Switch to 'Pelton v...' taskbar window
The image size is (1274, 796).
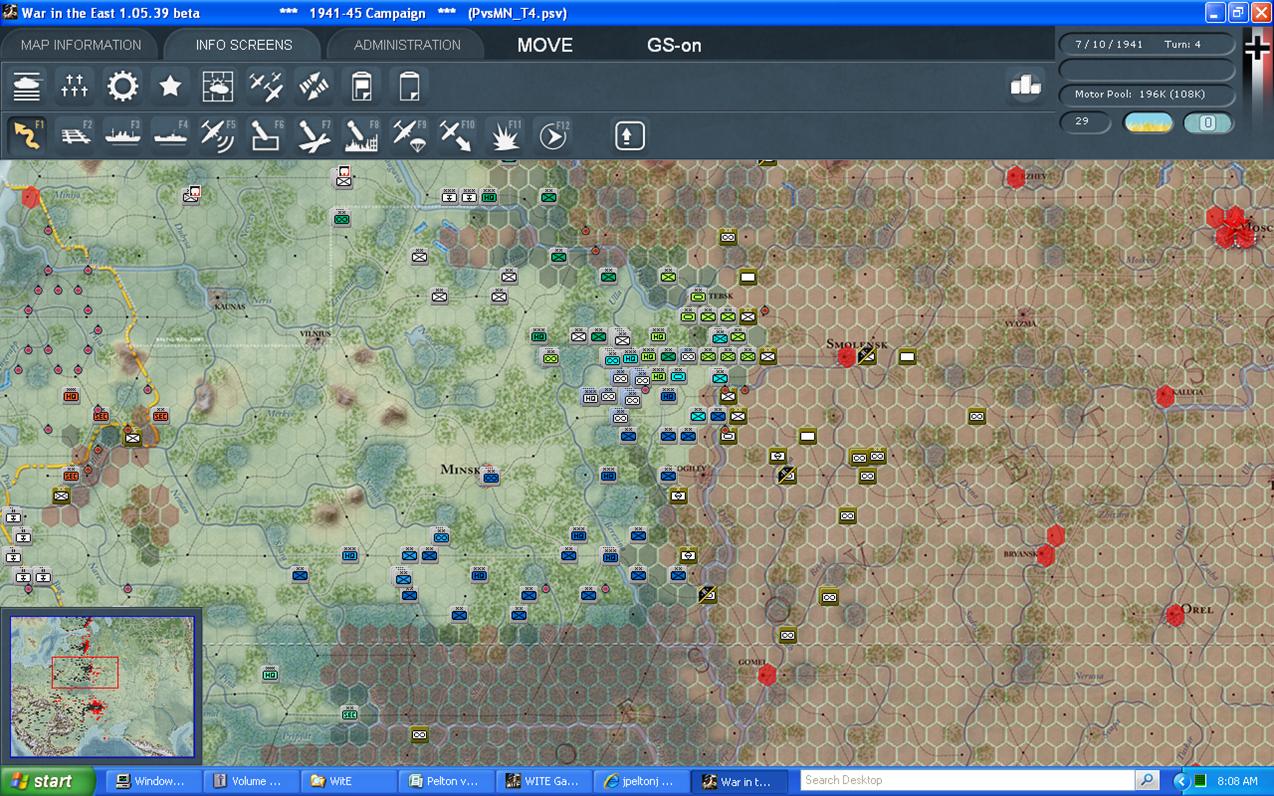point(445,781)
